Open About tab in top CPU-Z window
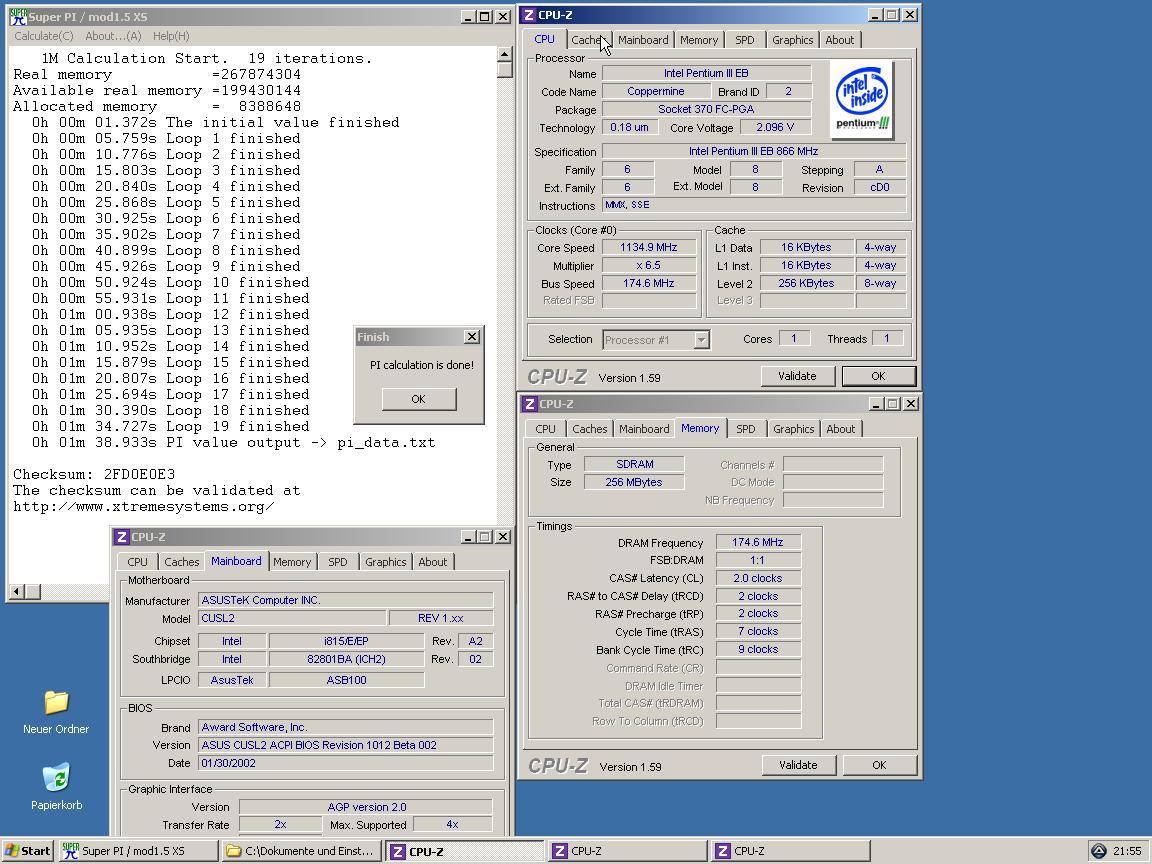This screenshot has width=1152, height=864. point(840,40)
